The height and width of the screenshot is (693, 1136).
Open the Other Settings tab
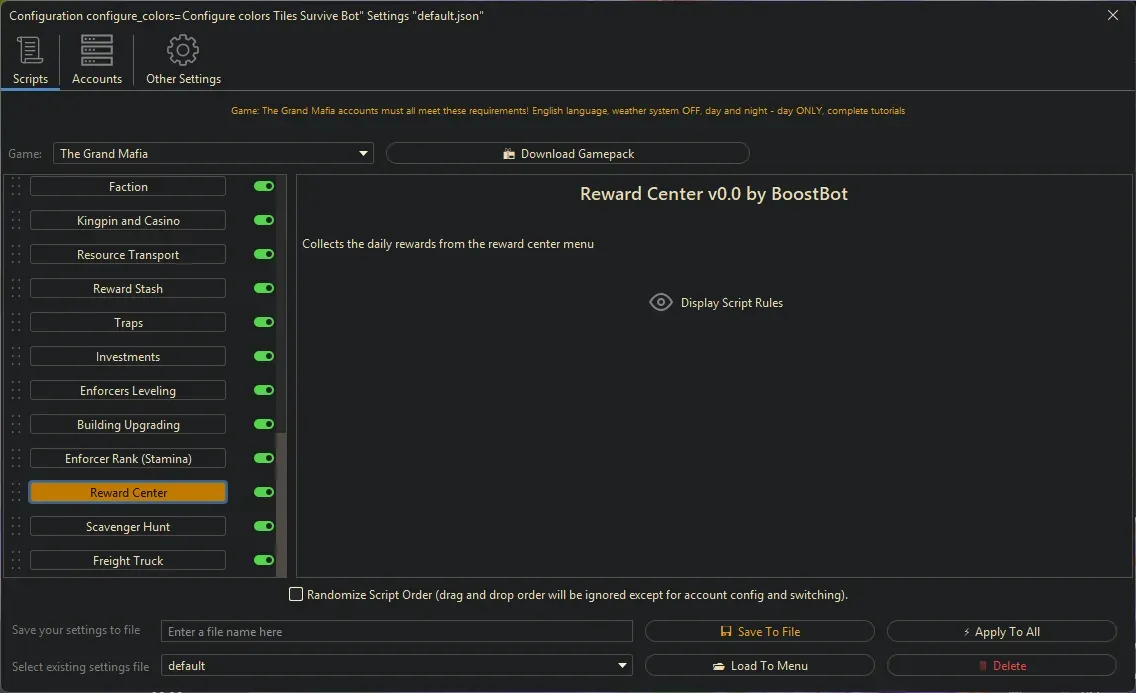pyautogui.click(x=183, y=61)
